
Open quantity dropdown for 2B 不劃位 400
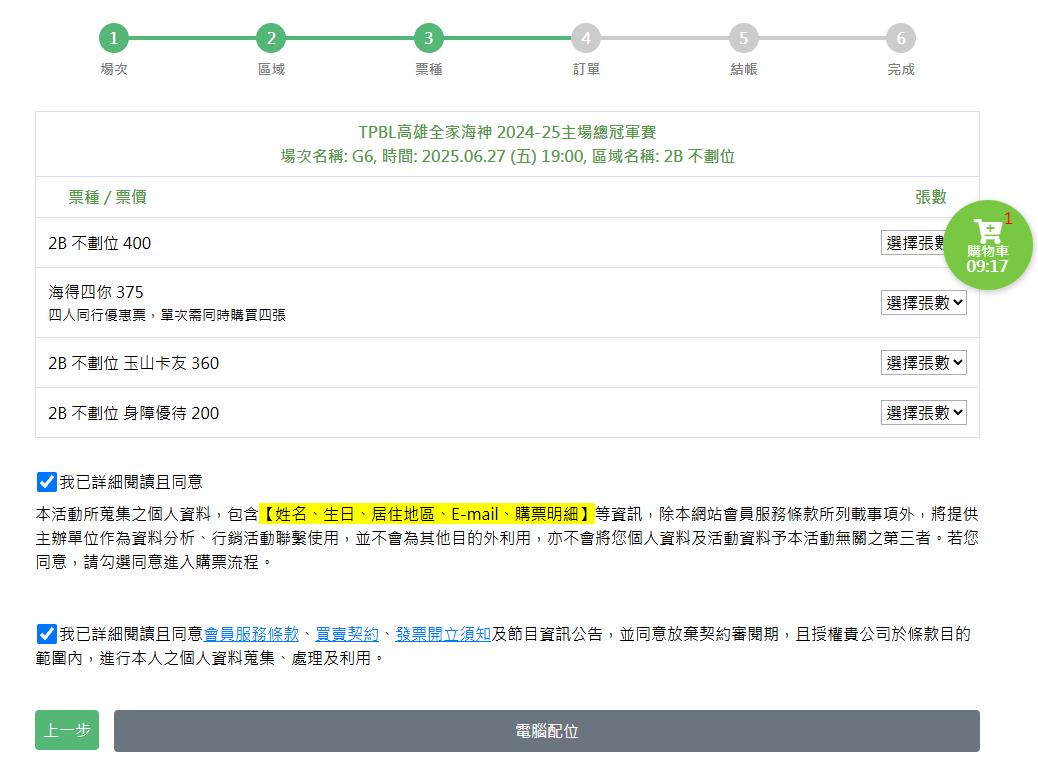pos(913,243)
